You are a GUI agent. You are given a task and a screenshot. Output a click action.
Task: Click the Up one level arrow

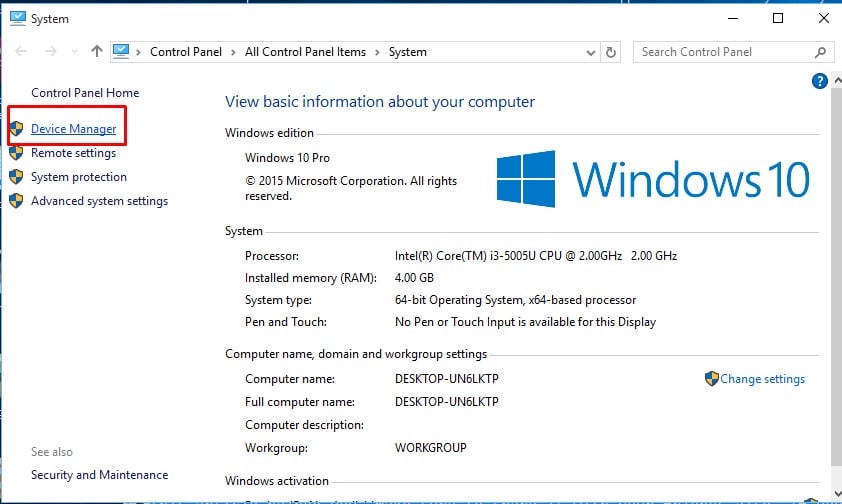click(97, 52)
